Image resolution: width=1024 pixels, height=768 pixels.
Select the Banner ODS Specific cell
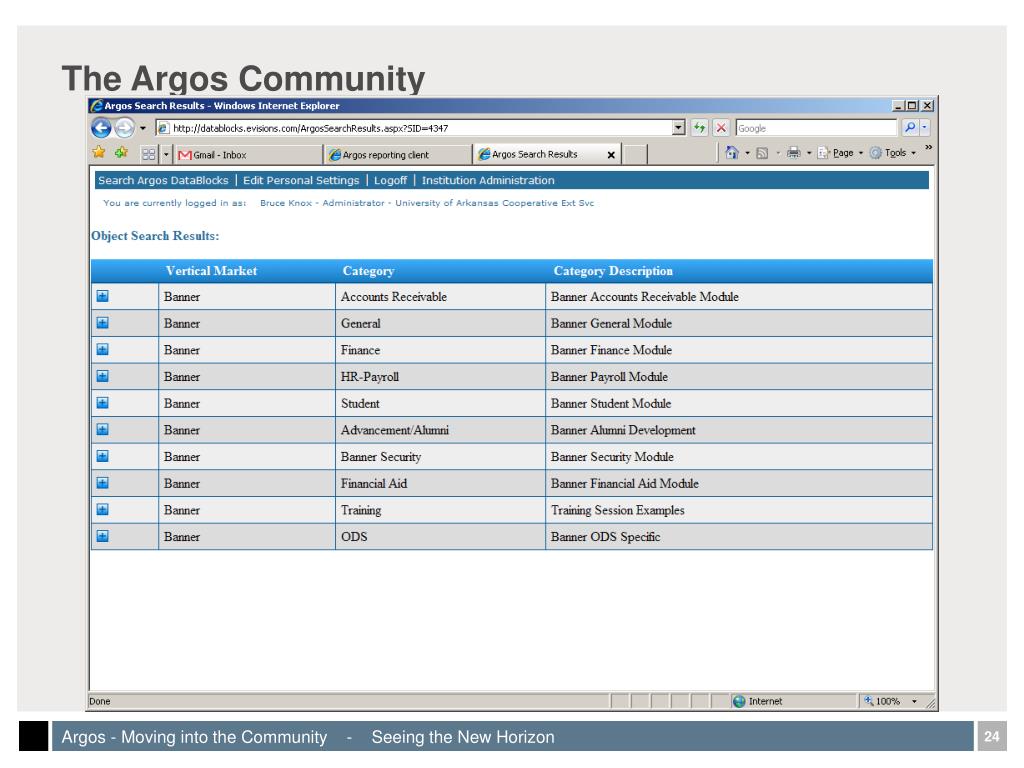pos(739,537)
